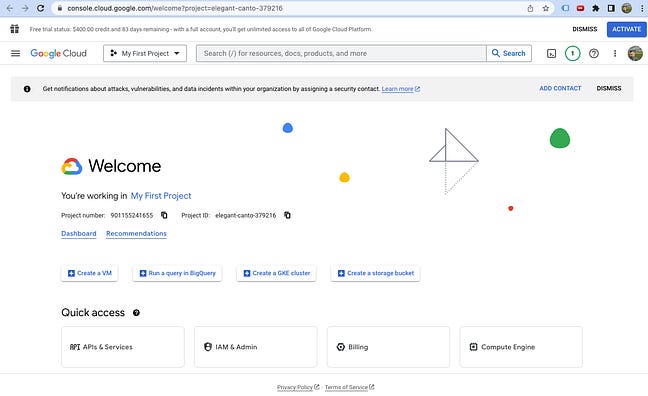648x396 pixels.
Task: Open the console more options vertical dots
Action: [x=615, y=53]
